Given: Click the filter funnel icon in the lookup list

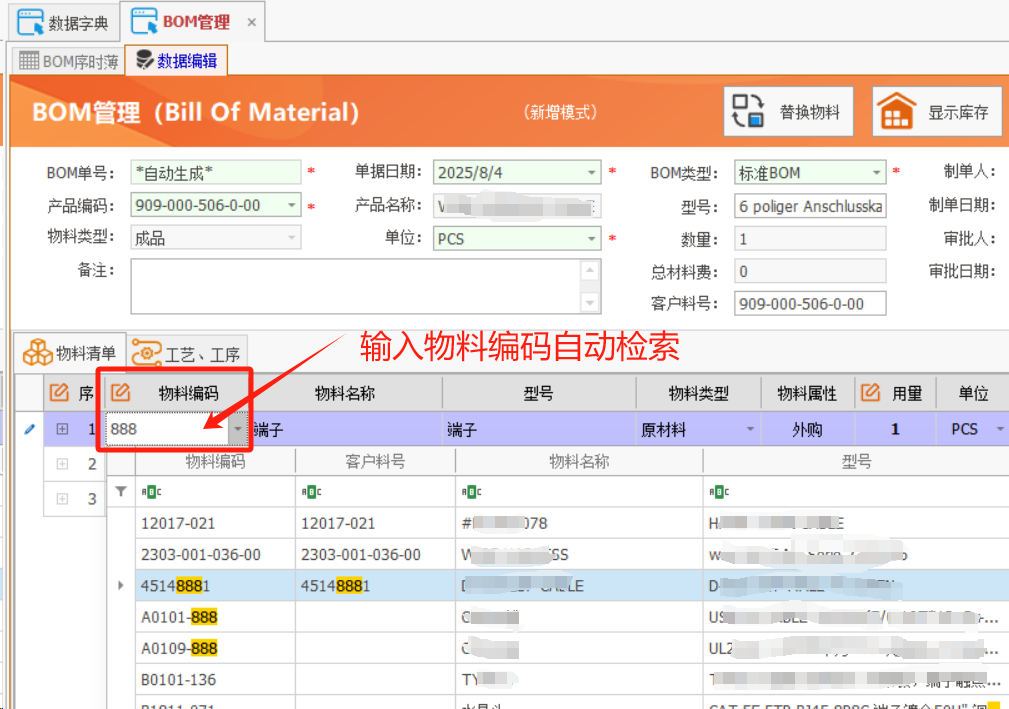Looking at the screenshot, I should coord(120,492).
